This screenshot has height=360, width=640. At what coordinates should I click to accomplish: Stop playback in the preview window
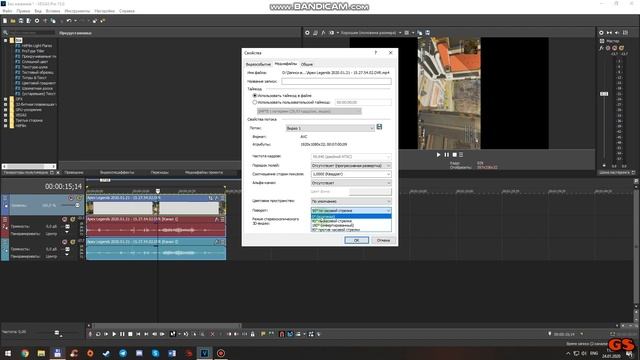click(x=454, y=155)
